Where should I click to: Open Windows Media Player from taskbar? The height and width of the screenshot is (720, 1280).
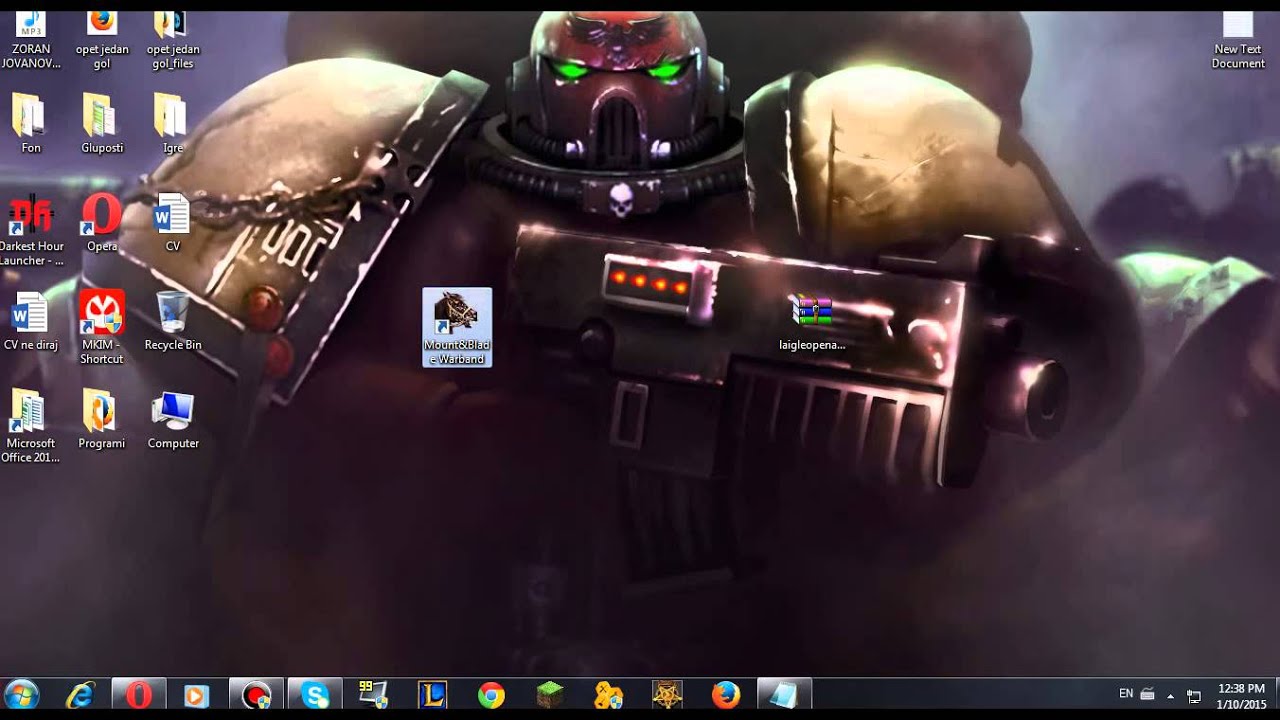pyautogui.click(x=197, y=694)
